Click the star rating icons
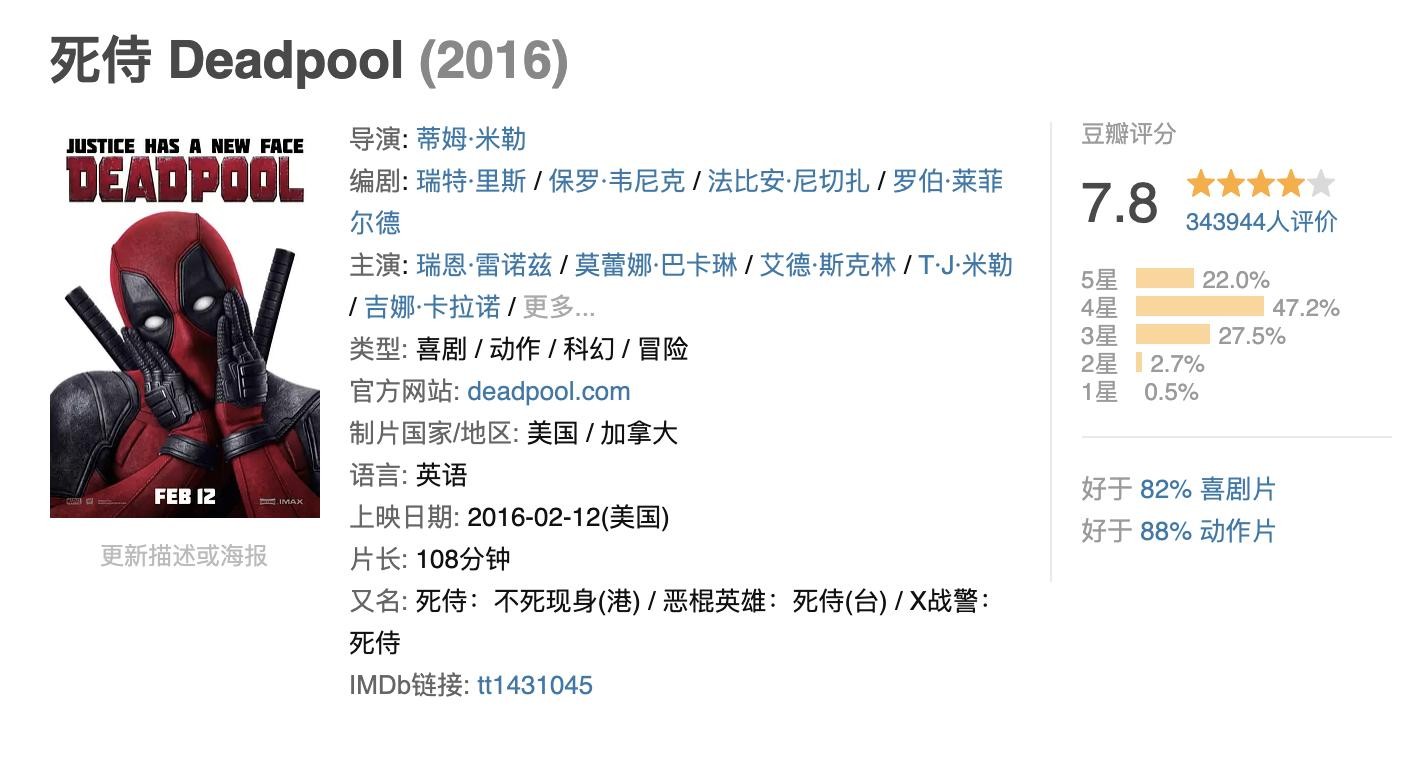This screenshot has height=764, width=1426. 1260,184
